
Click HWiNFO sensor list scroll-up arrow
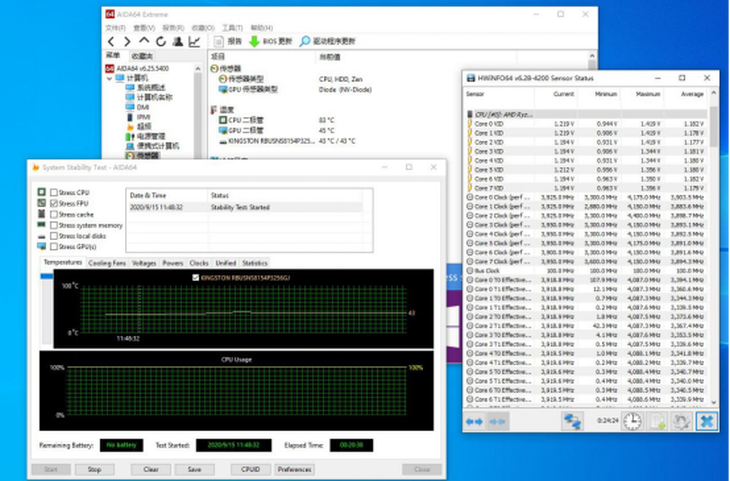713,94
